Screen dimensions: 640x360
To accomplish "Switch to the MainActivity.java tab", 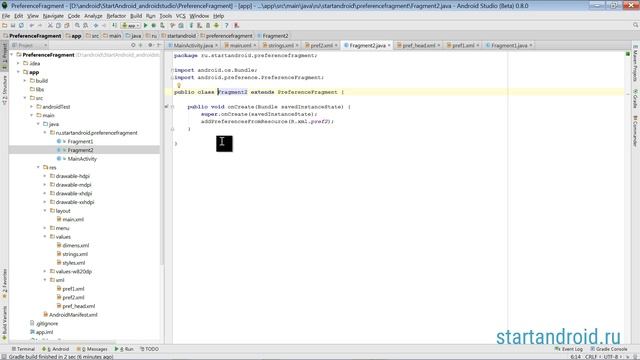I will [193, 45].
